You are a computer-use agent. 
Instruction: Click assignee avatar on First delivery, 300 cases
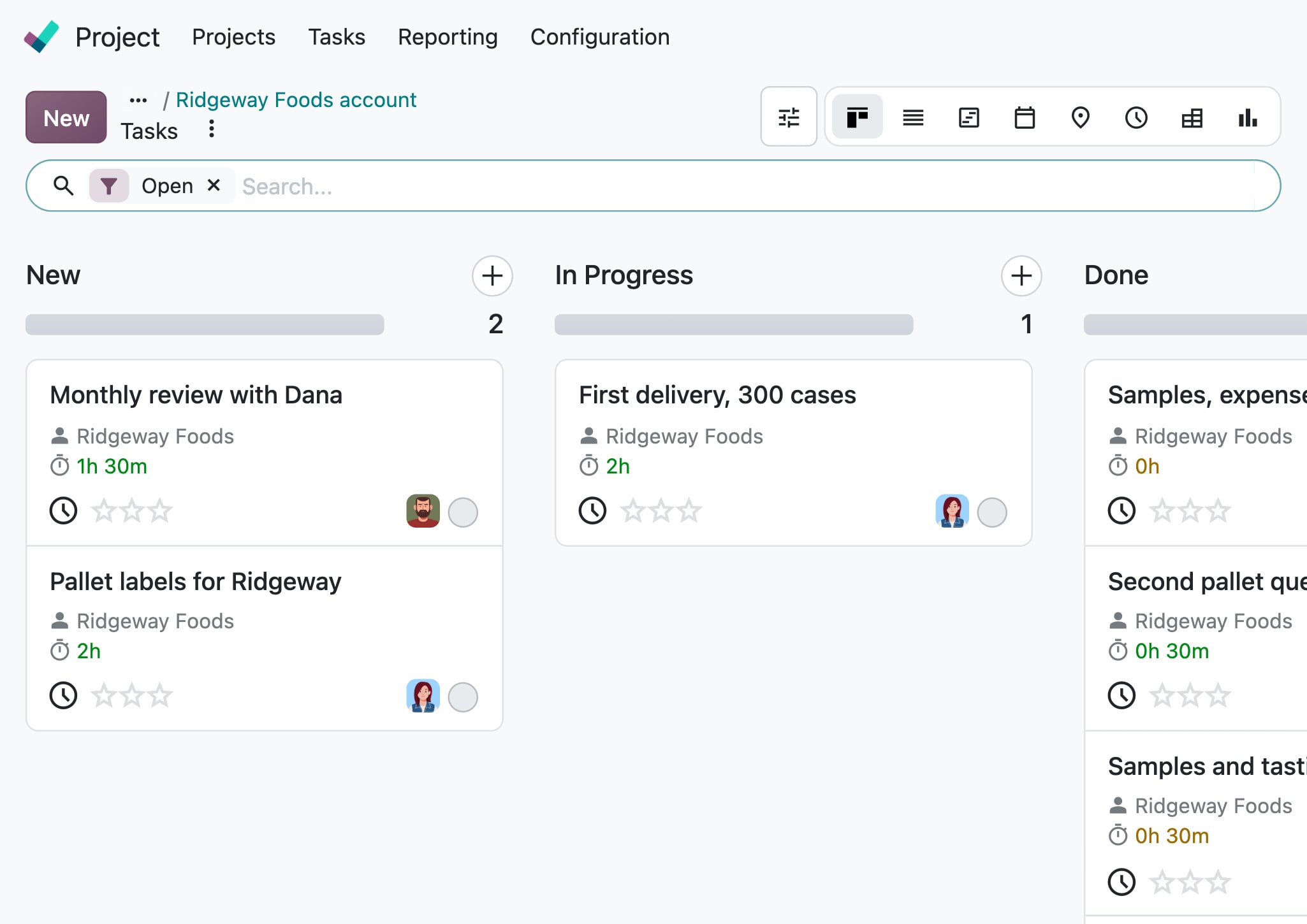[x=952, y=511]
